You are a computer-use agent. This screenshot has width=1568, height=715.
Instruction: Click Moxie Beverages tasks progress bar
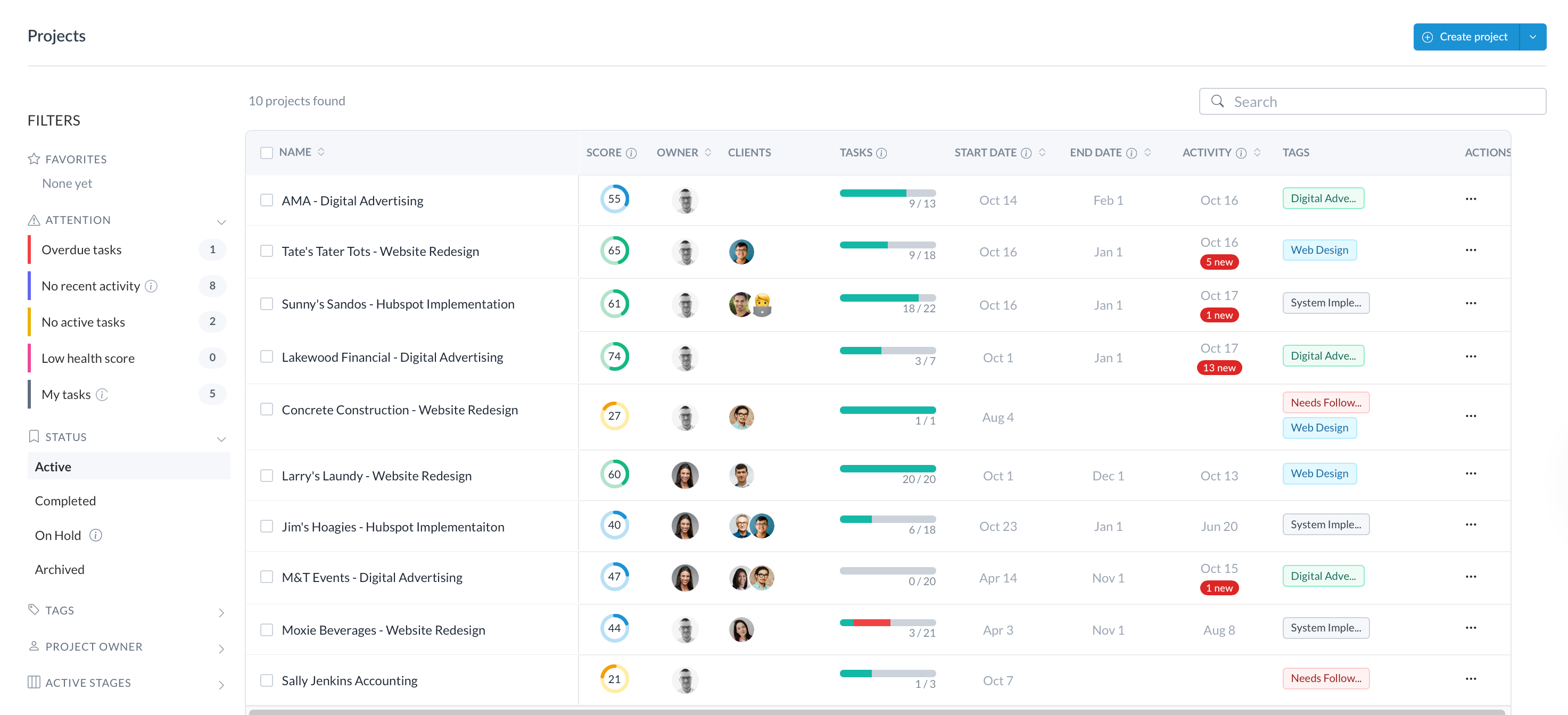pyautogui.click(x=887, y=622)
